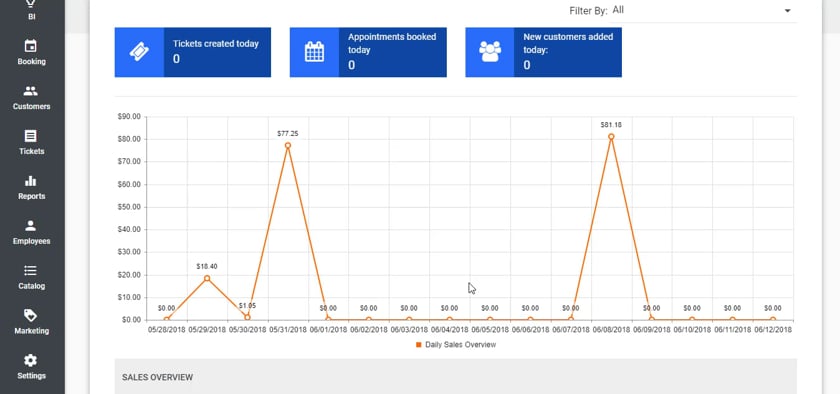Select the $77.25 data point on 05/31/2018
840x394 pixels.
(x=288, y=145)
